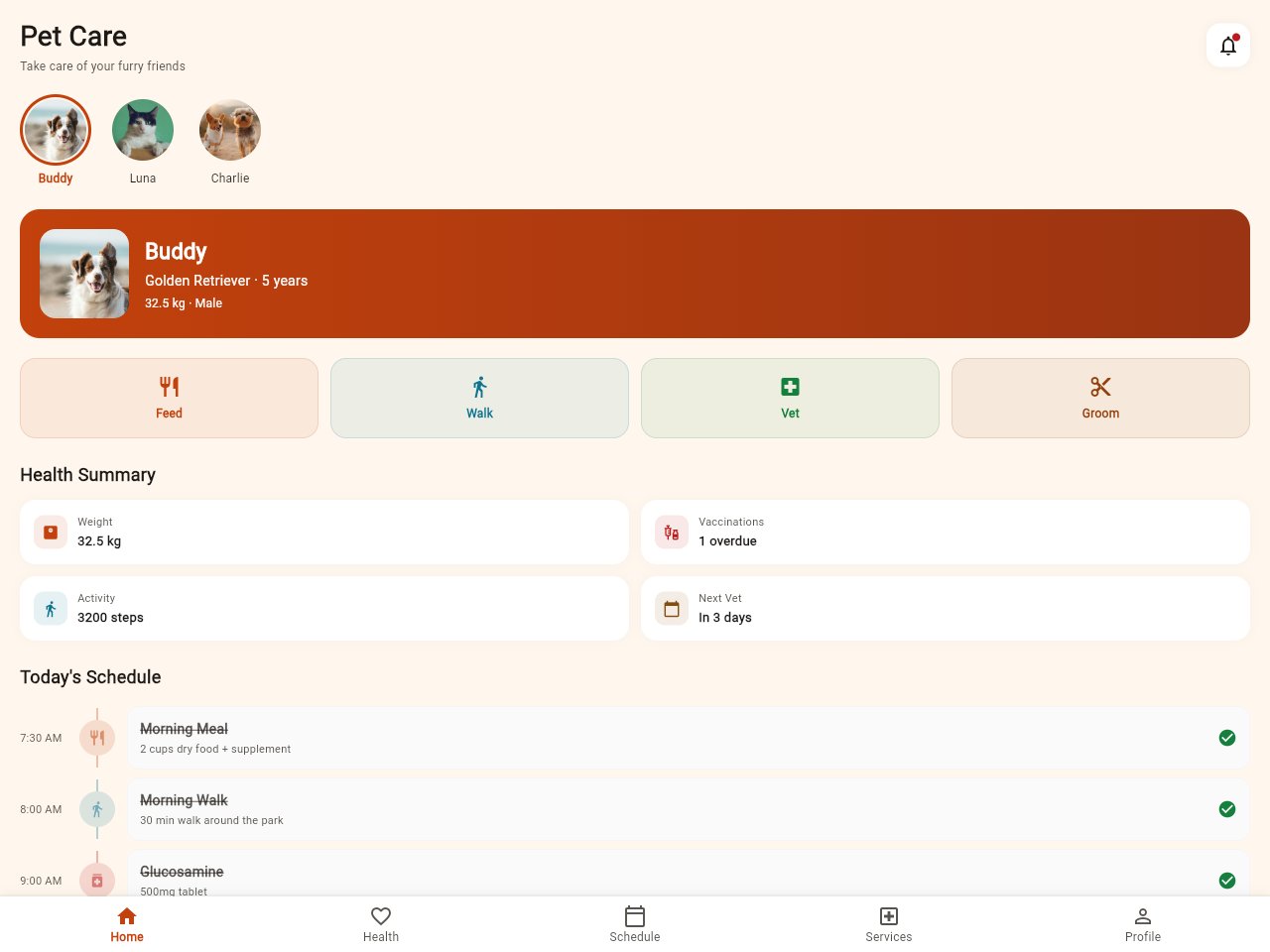Go to the Home tab
1270x952 pixels.
coord(127,924)
